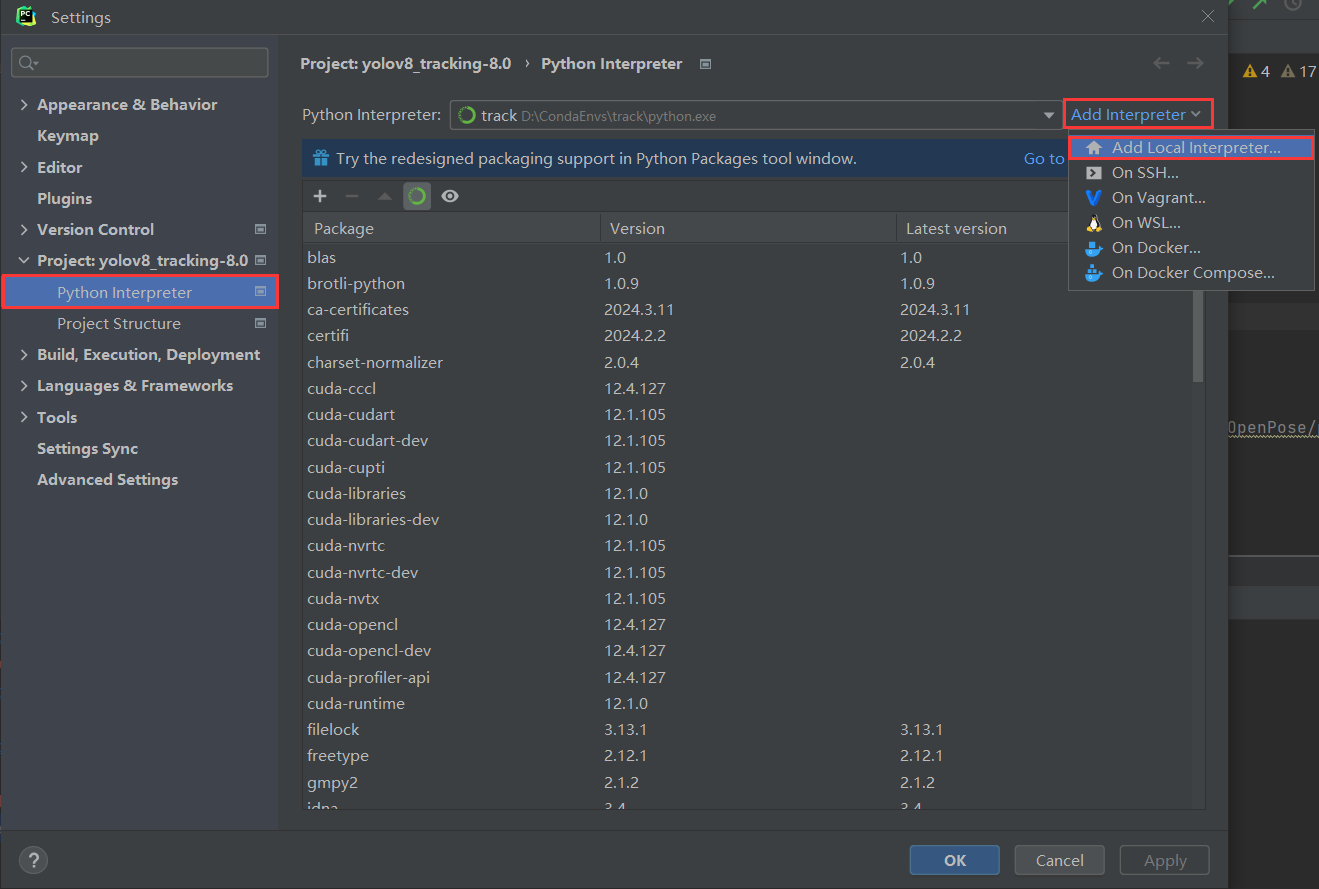Expand Appearance & Behavior section
This screenshot has height=889, width=1319.
[x=24, y=104]
